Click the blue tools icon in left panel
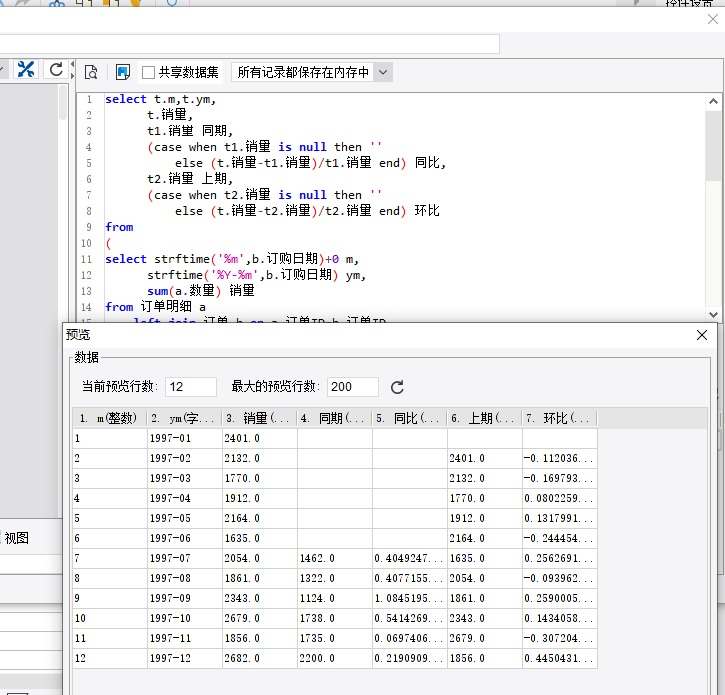 (25, 70)
